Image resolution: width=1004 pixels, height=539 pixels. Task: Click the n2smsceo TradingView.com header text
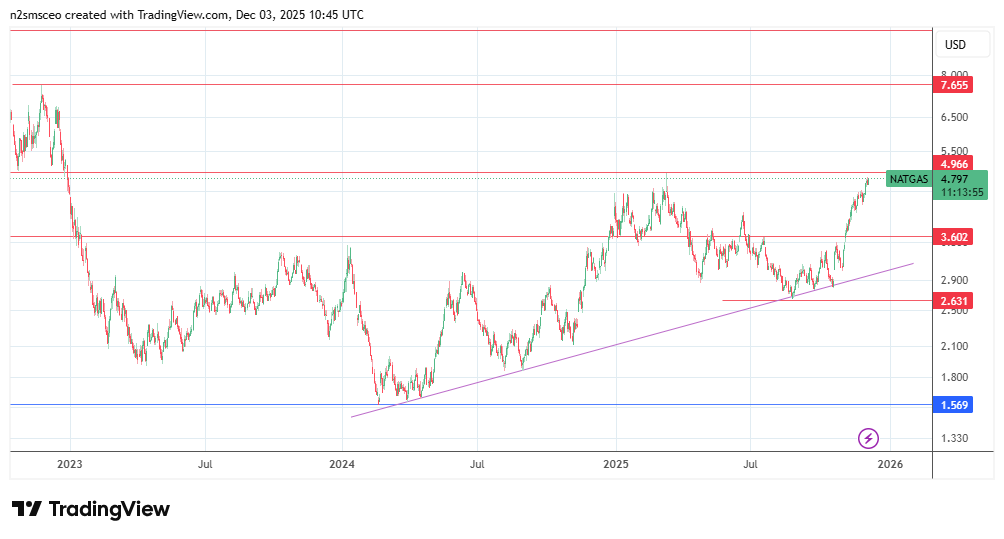point(187,15)
